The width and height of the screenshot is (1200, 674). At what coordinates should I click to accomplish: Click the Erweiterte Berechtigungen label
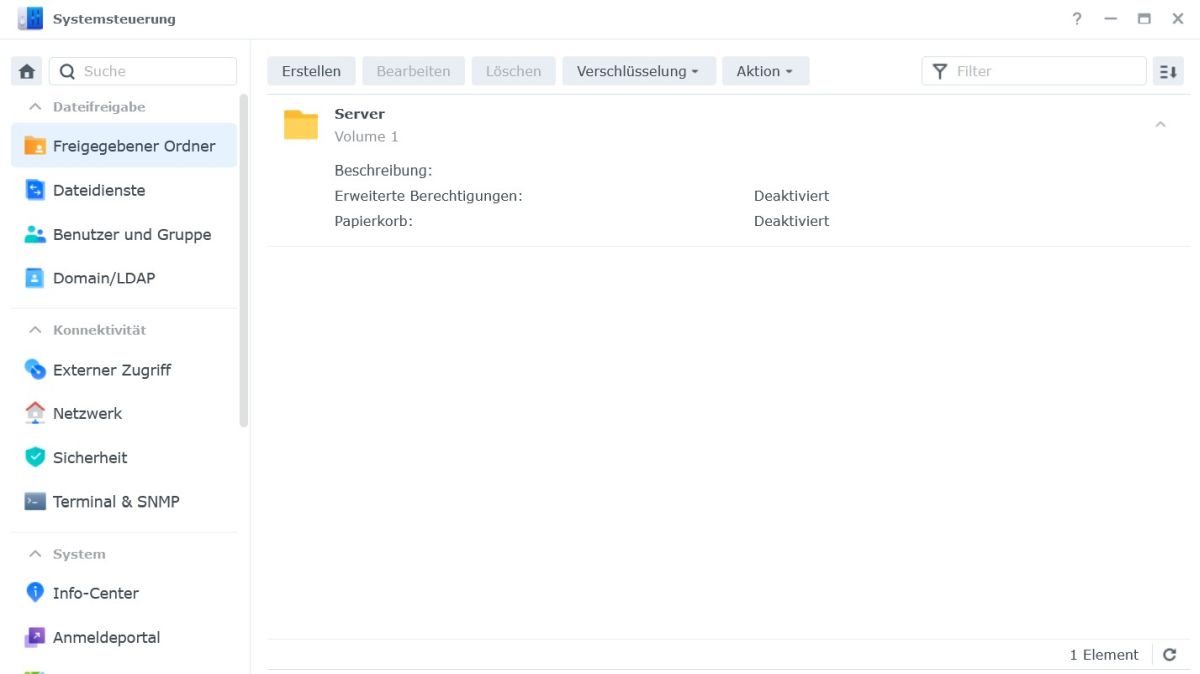428,196
